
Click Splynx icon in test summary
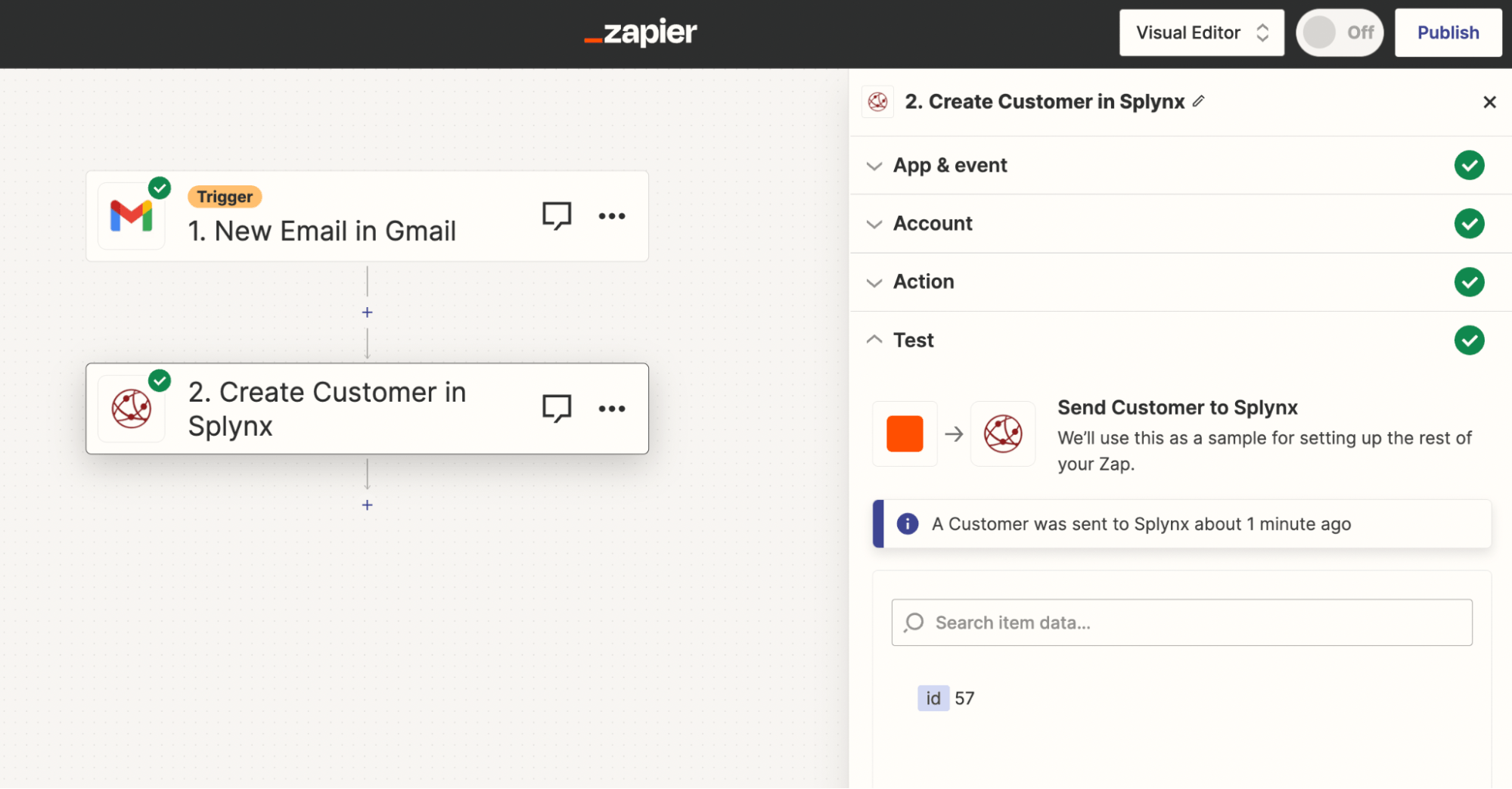[1003, 433]
